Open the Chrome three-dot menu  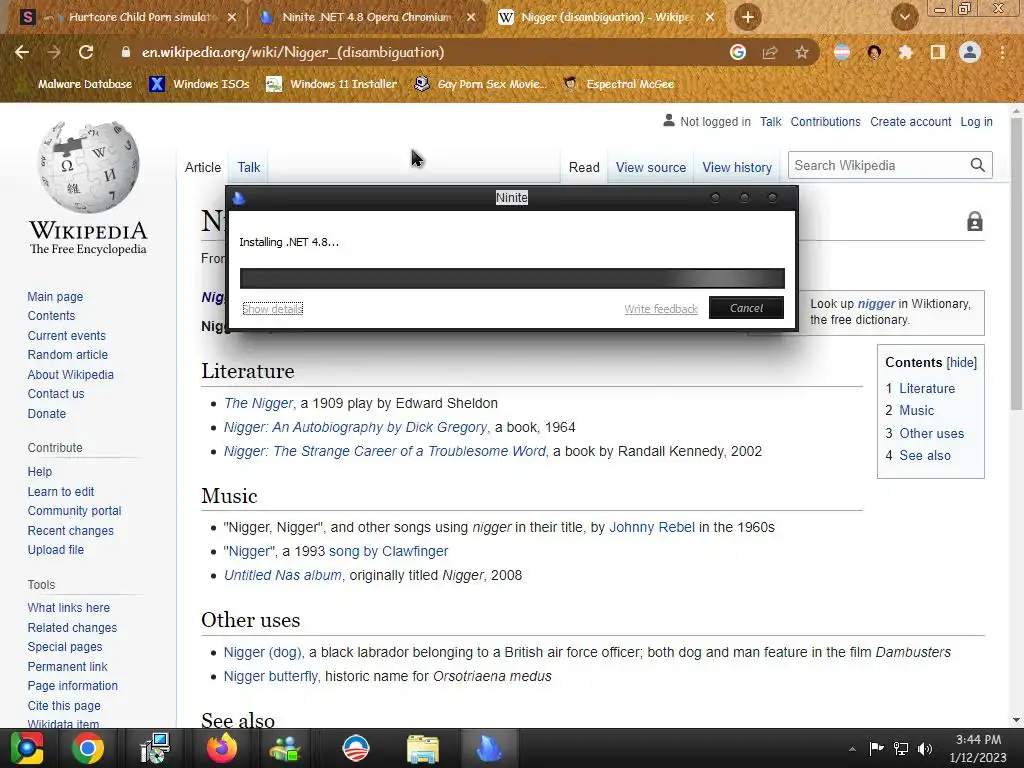(1002, 52)
